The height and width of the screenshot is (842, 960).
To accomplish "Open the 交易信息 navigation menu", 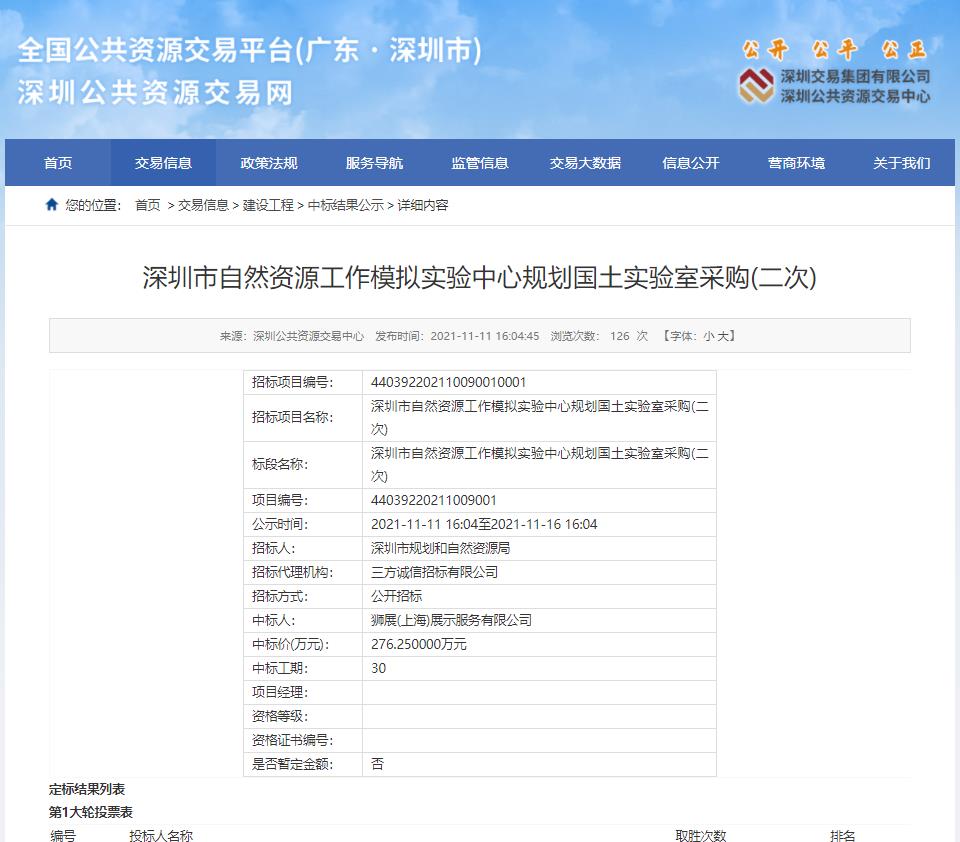I will 163,163.
